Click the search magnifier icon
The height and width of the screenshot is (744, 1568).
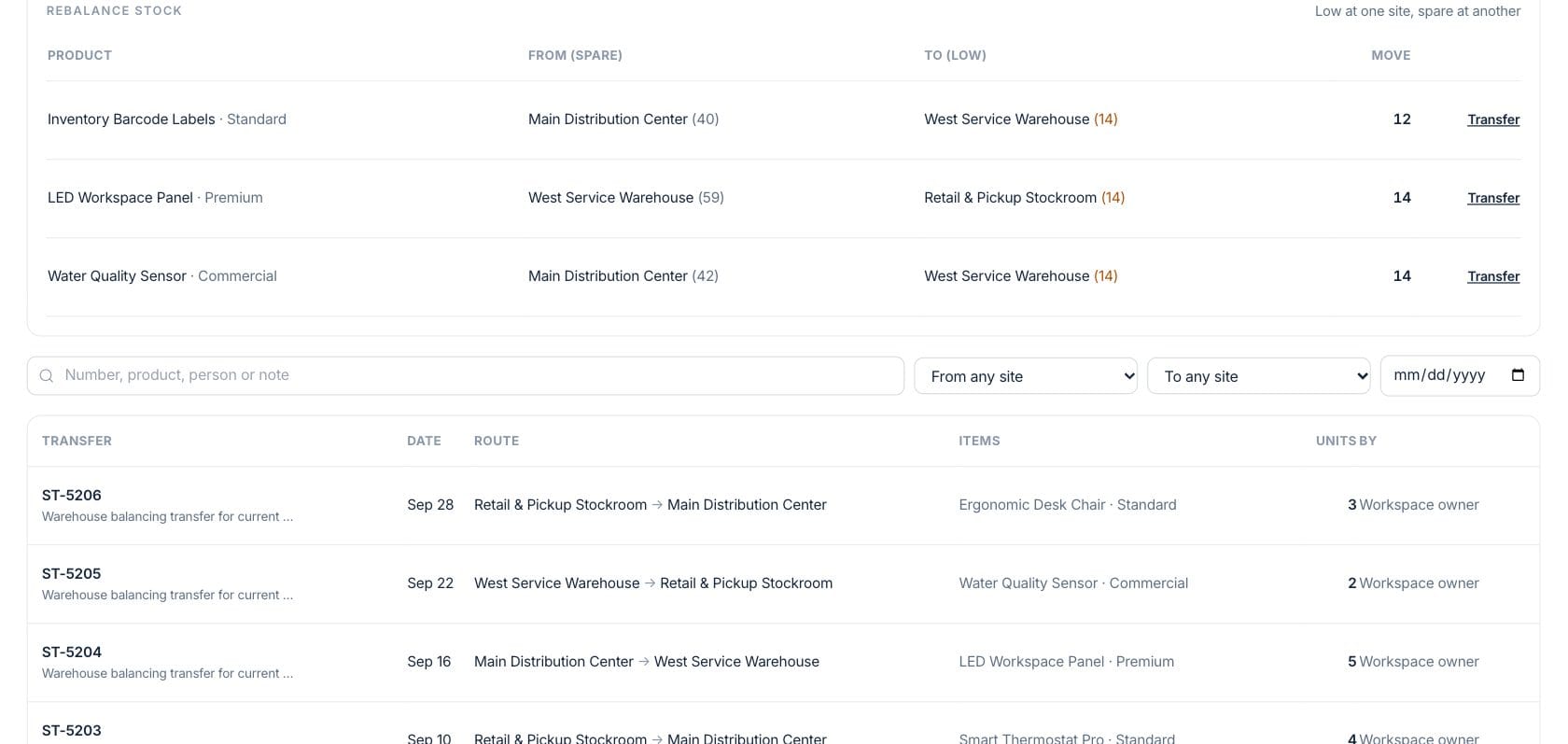(47, 375)
